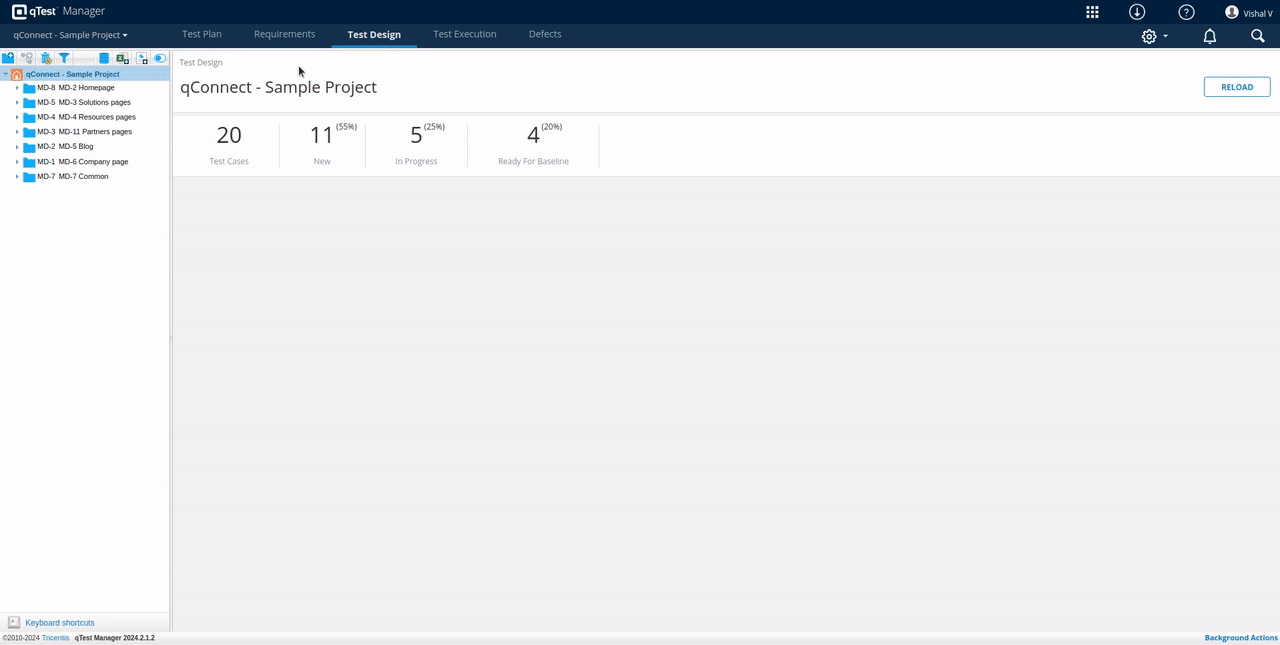This screenshot has height=645, width=1280.
Task: Select MD-3 Solutions pages tree row
Action: click(84, 102)
